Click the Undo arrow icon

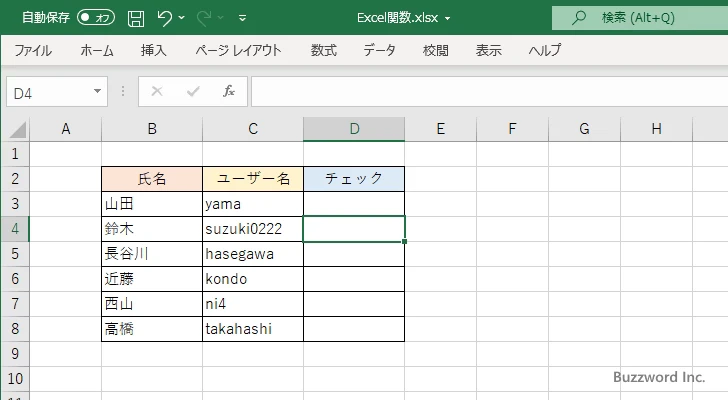coord(164,18)
